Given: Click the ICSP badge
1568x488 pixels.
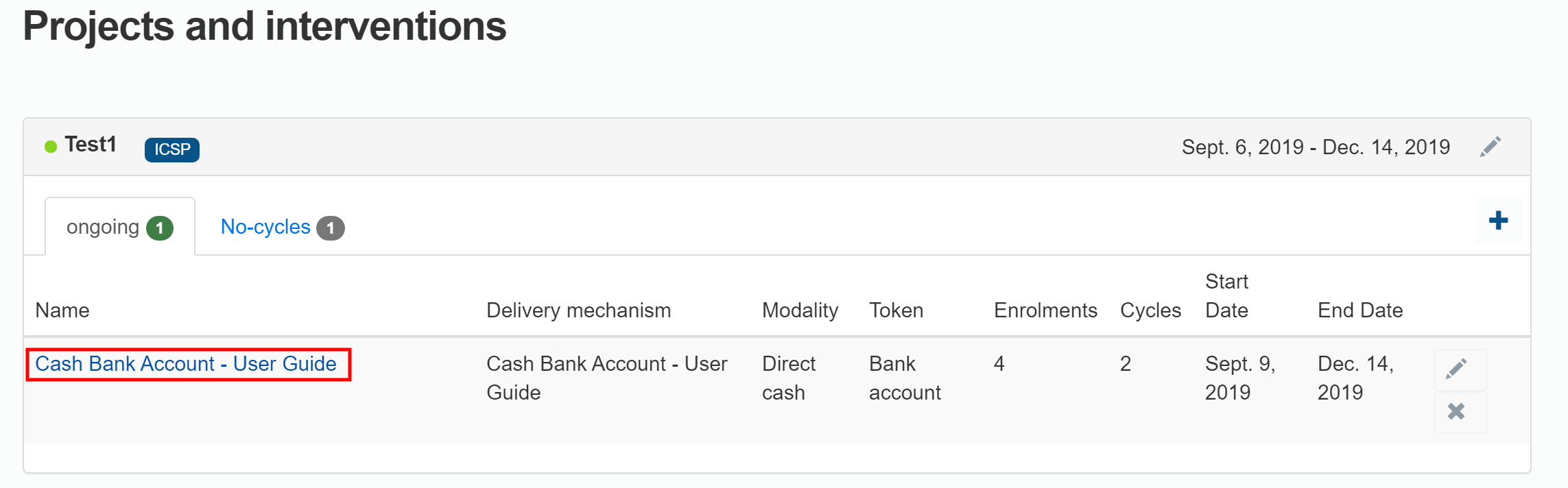Looking at the screenshot, I should [x=172, y=149].
